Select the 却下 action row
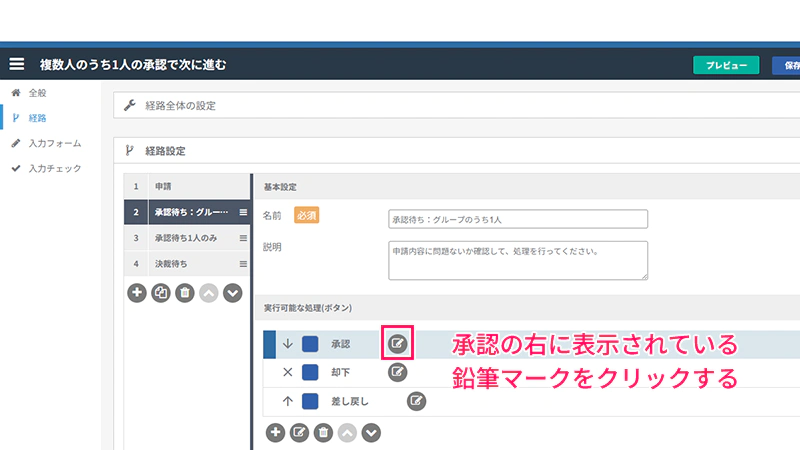This screenshot has width=800, height=450. (x=531, y=372)
